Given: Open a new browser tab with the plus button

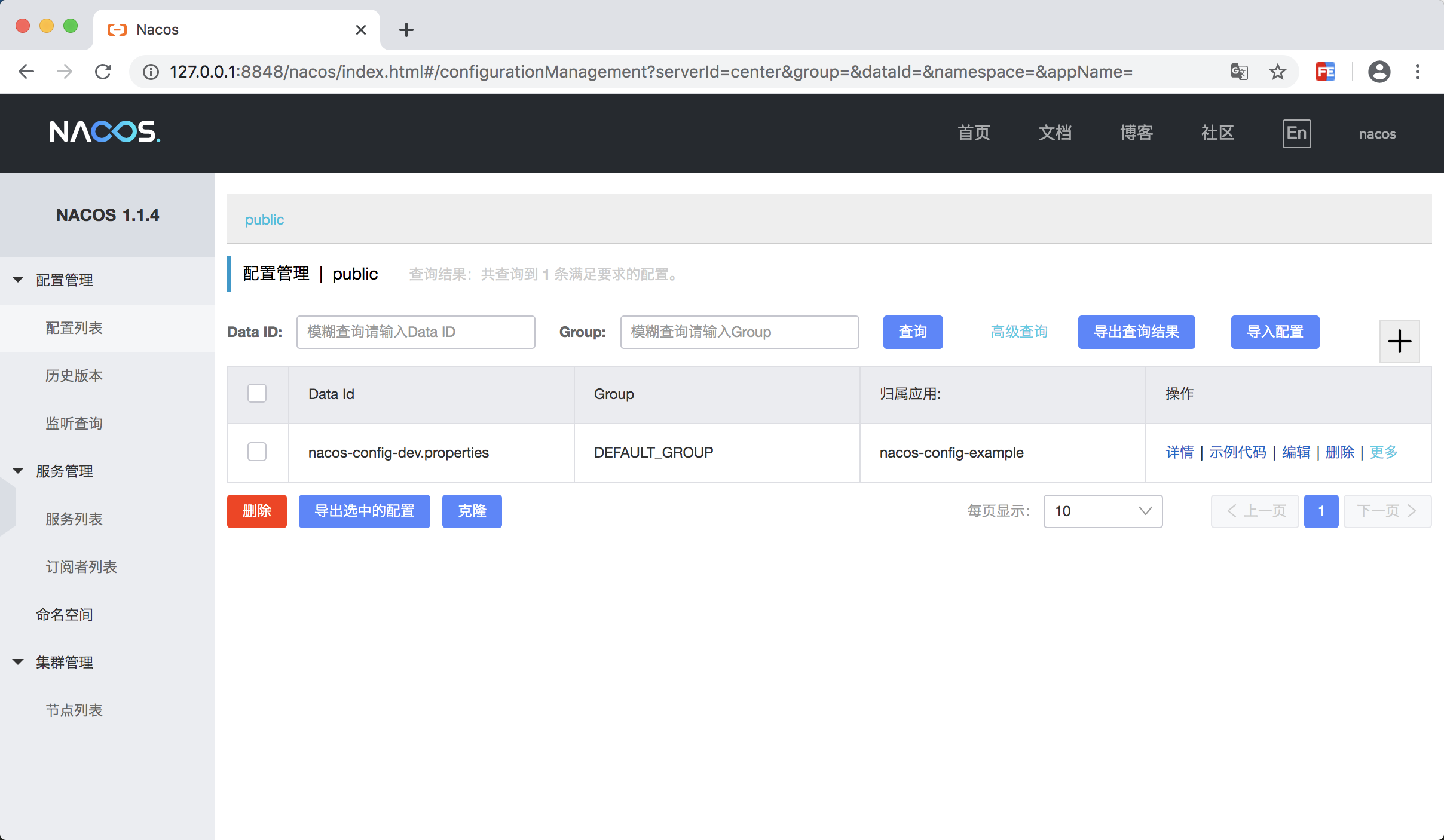Looking at the screenshot, I should [x=406, y=30].
